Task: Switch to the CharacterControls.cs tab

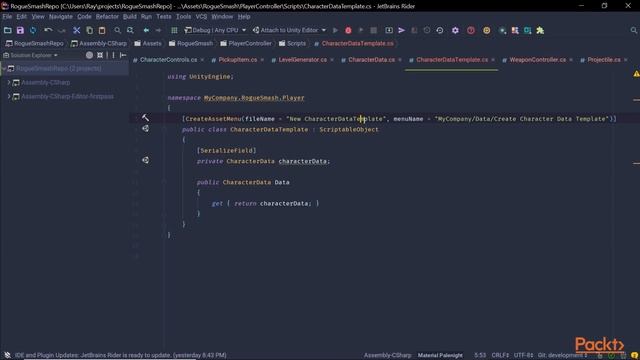Action: click(x=168, y=60)
